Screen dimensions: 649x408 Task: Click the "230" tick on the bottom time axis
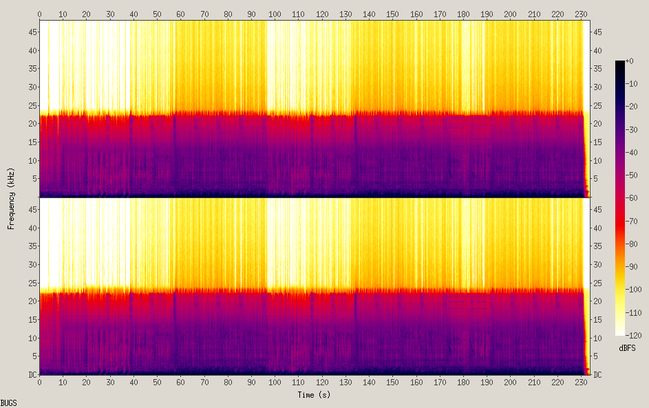(581, 383)
